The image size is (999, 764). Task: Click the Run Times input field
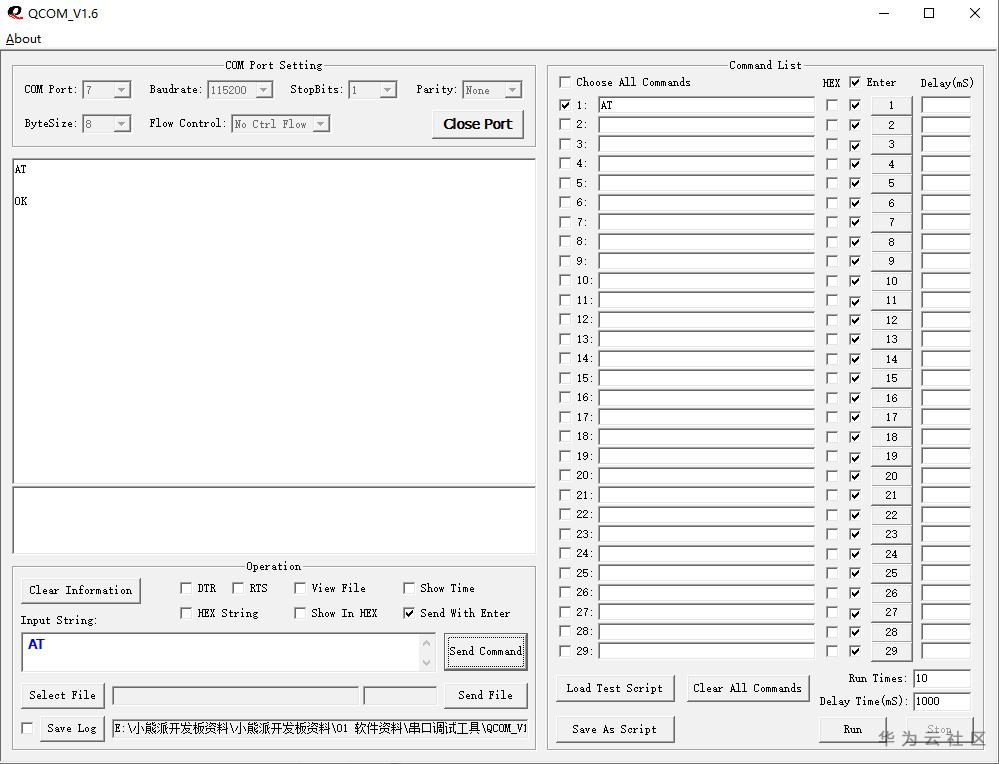click(x=942, y=679)
